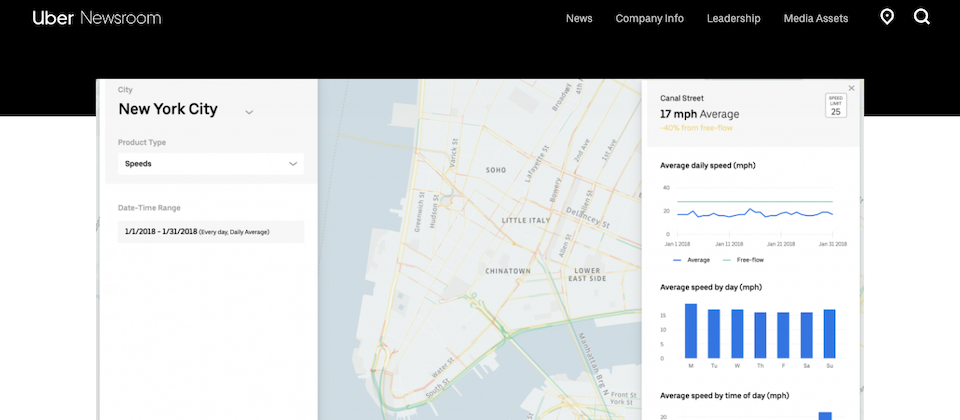The height and width of the screenshot is (420, 960).
Task: Click the Bowery map label
Action: (556, 190)
